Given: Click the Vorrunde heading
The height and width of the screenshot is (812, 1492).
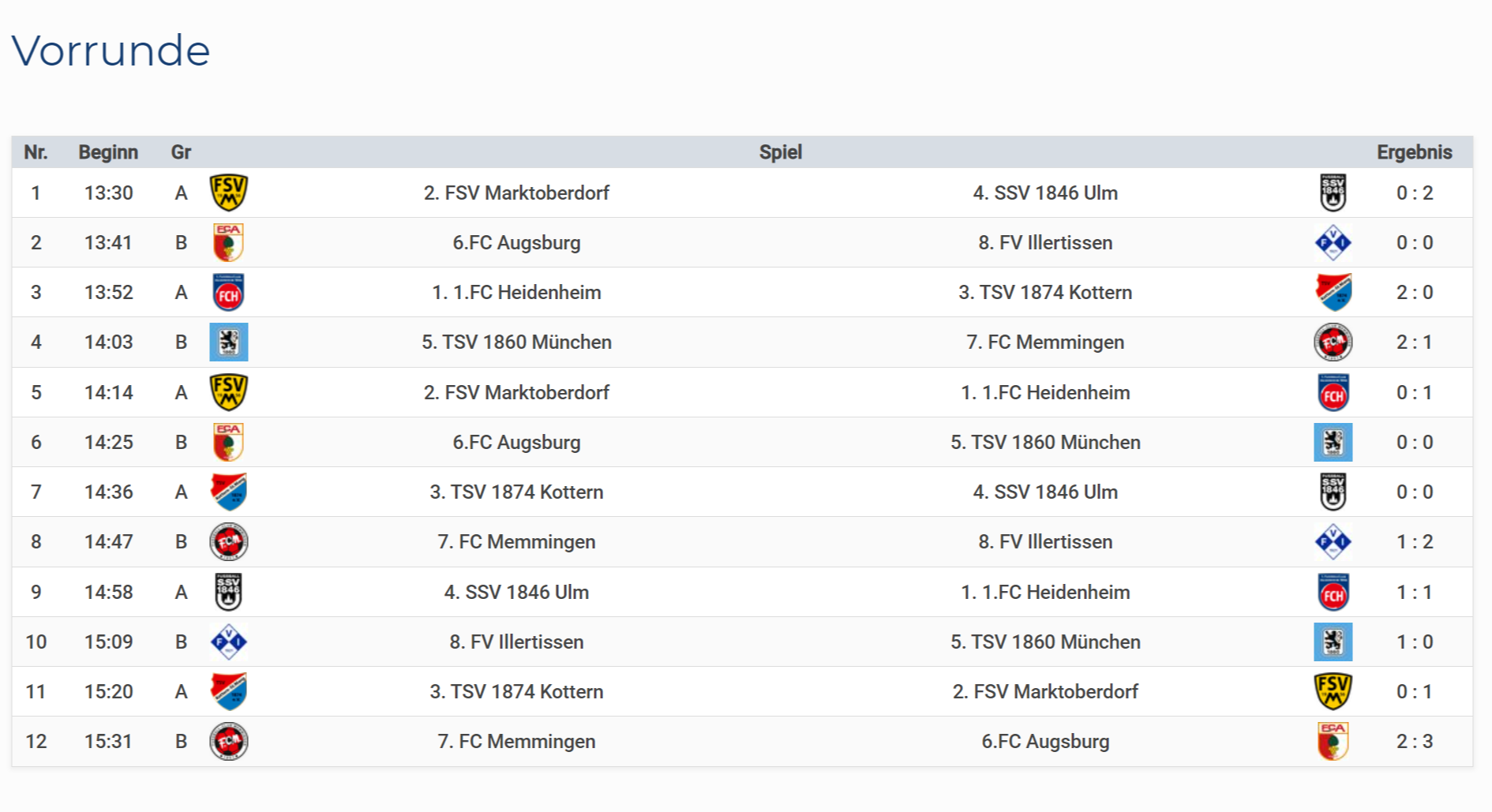Looking at the screenshot, I should click(x=111, y=51).
